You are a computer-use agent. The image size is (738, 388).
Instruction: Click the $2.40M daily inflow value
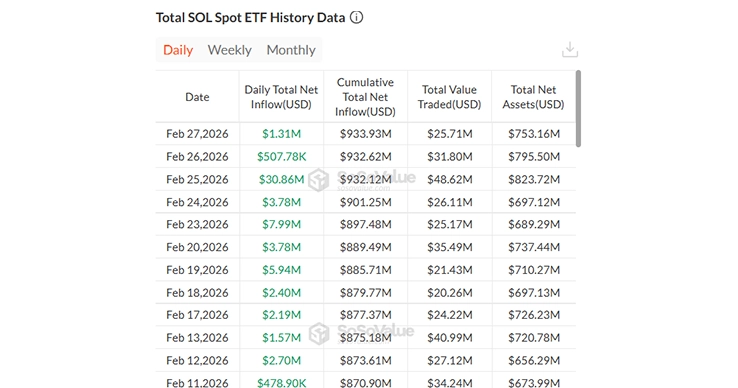click(281, 292)
